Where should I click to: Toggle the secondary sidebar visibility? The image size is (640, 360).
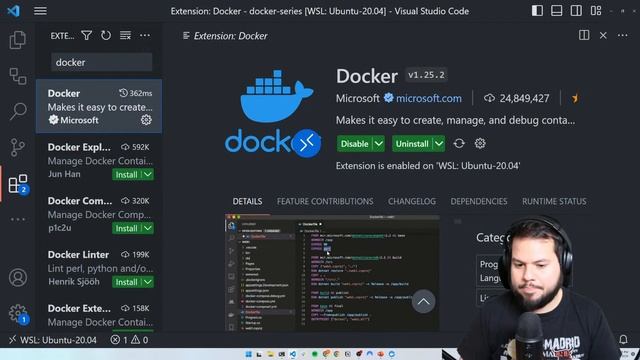click(x=576, y=11)
